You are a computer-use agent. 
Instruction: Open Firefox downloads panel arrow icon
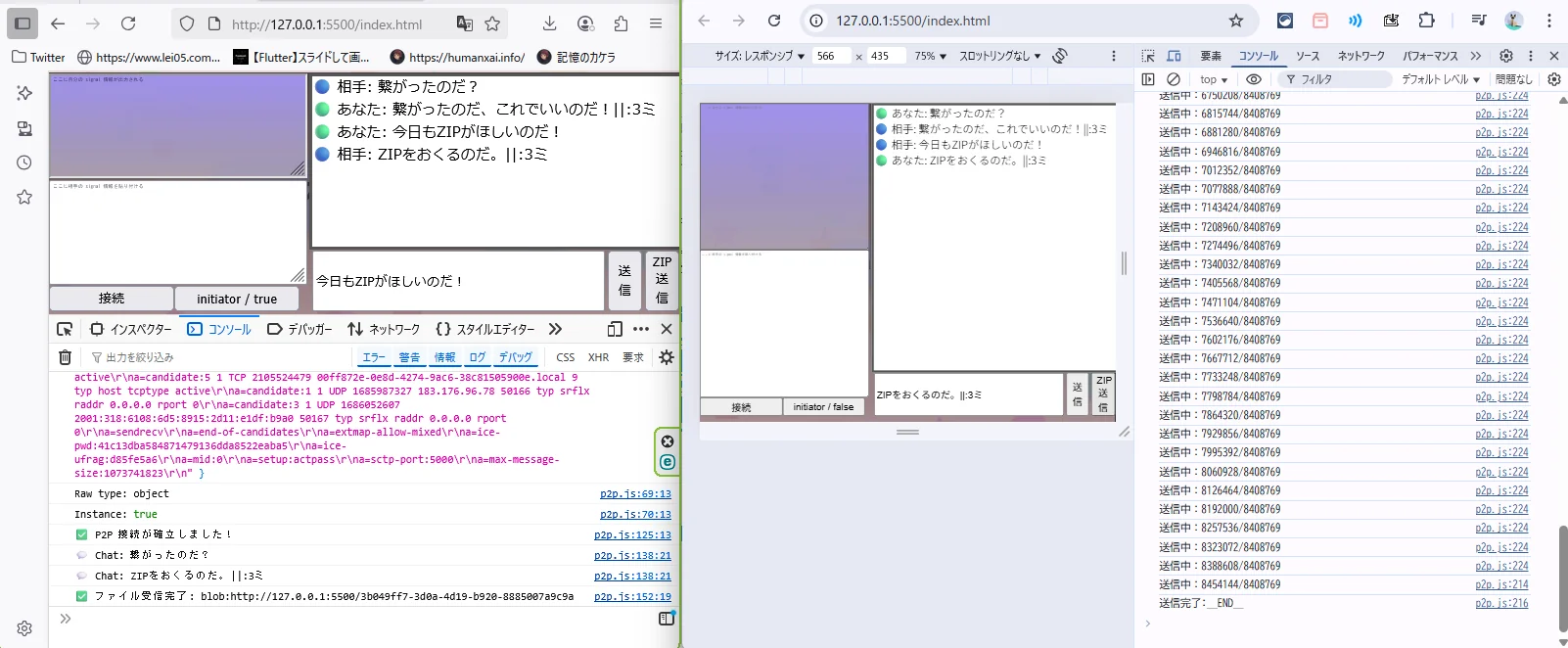tap(549, 23)
